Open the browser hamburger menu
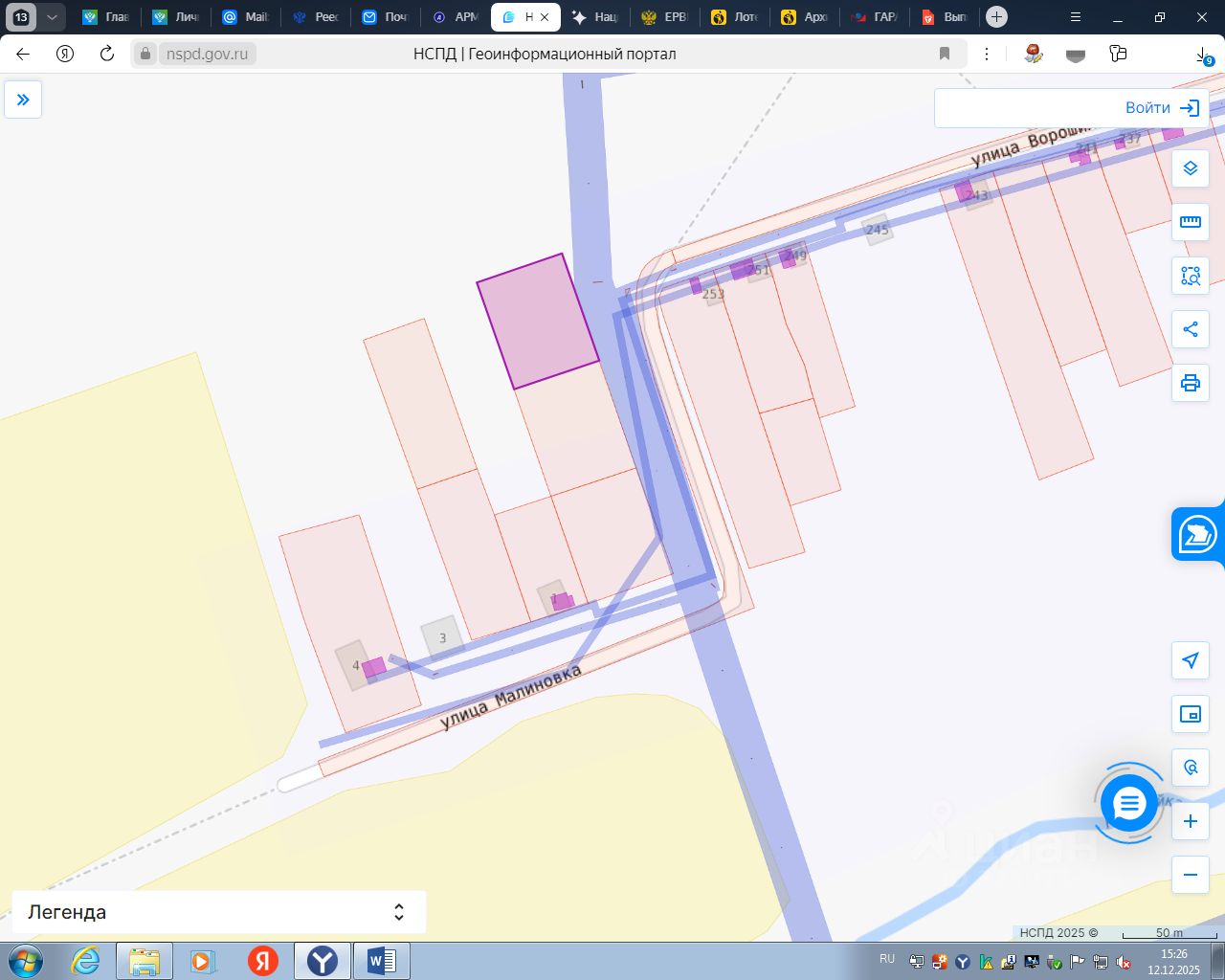This screenshot has height=980, width=1225. coord(1076,17)
